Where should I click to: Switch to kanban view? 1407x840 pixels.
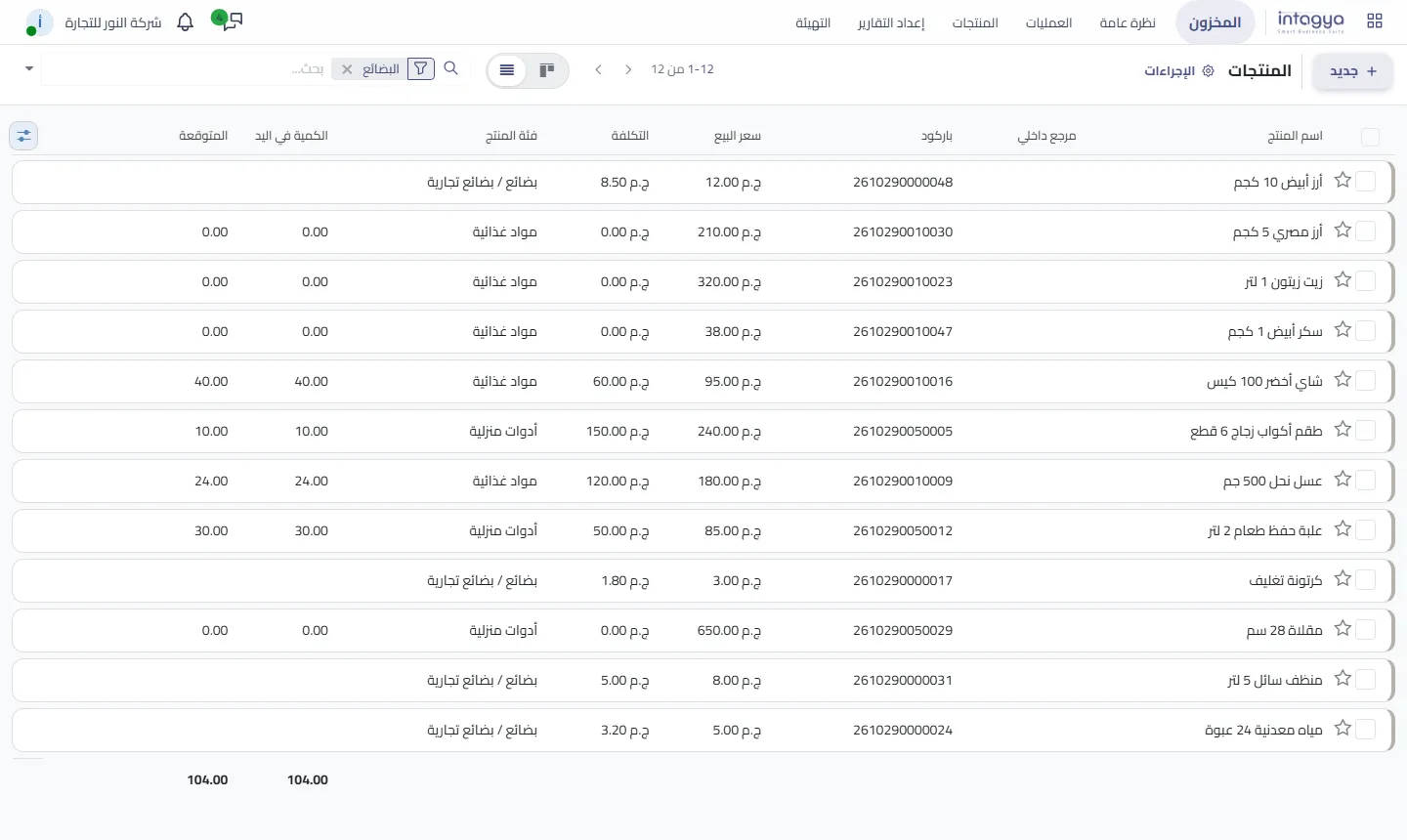pos(547,70)
